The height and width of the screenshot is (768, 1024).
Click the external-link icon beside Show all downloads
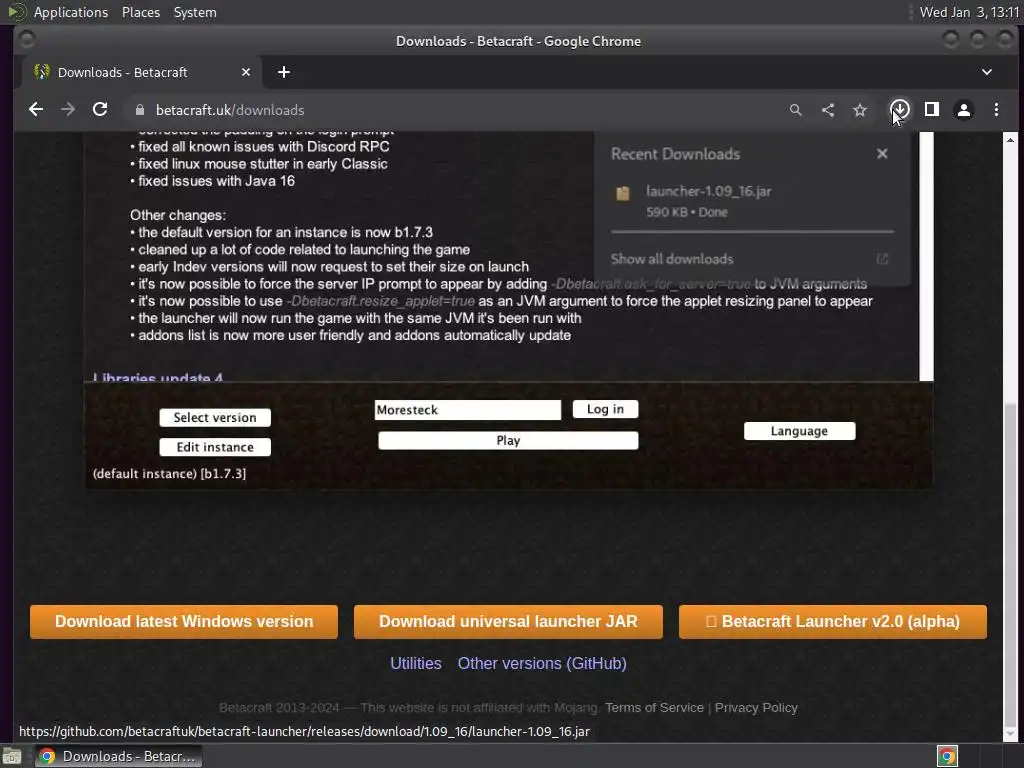(x=882, y=259)
